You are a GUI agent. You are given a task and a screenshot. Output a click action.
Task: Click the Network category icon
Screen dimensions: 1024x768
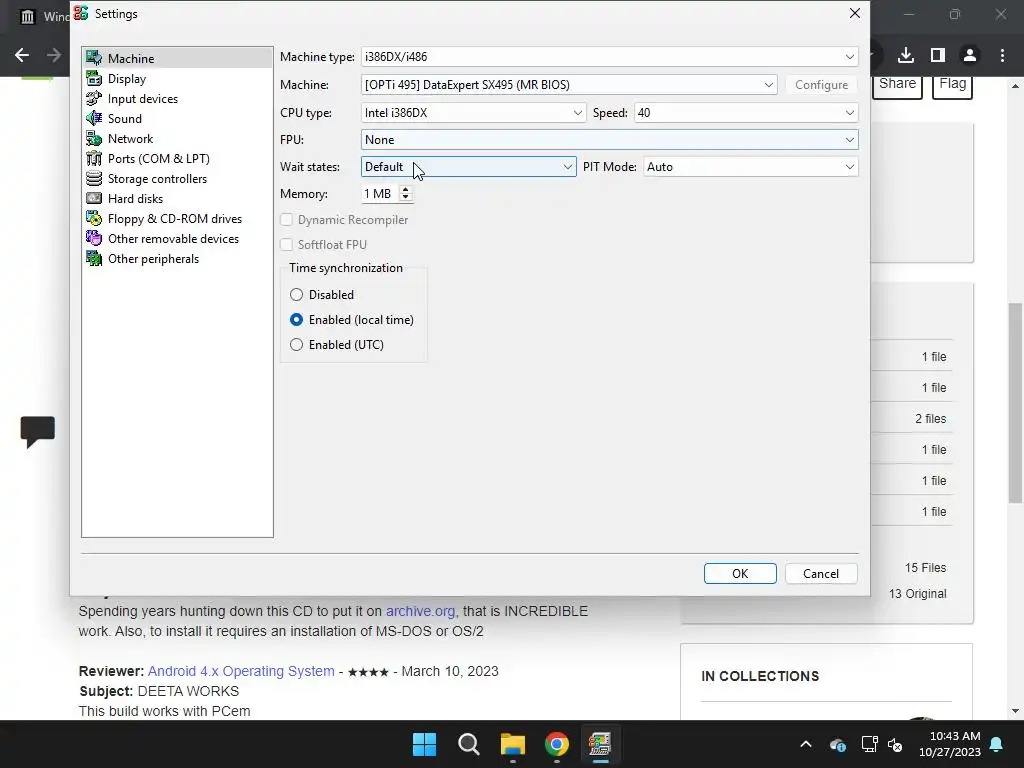click(x=94, y=138)
